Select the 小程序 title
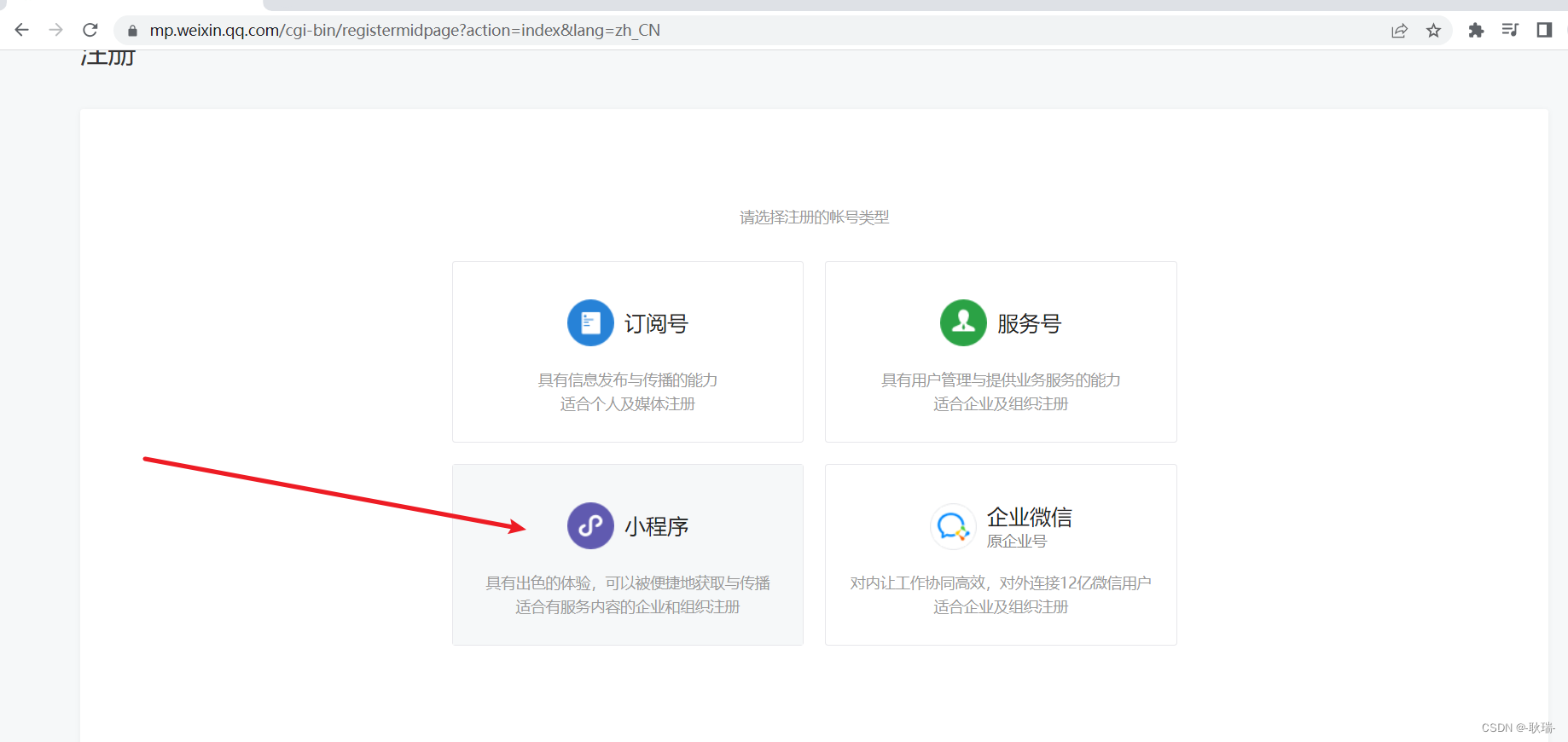Viewport: 1568px width, 742px height. 656,527
